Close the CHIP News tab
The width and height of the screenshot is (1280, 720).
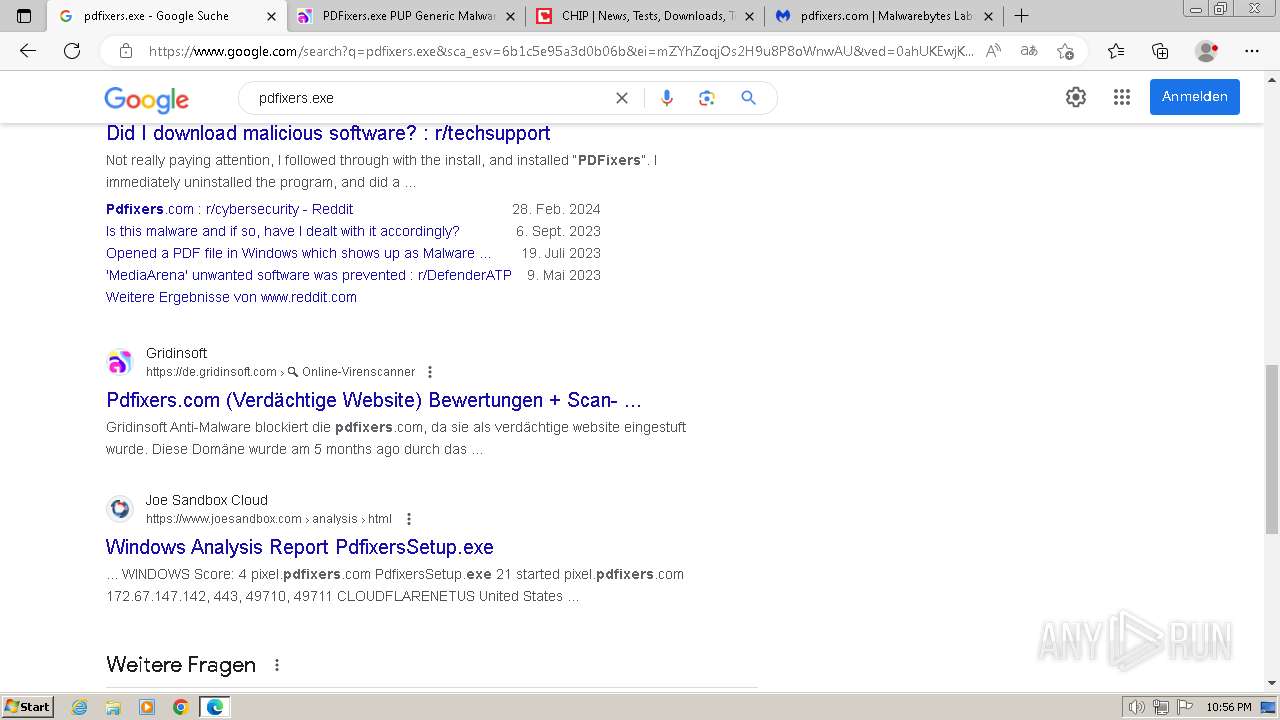pos(749,16)
